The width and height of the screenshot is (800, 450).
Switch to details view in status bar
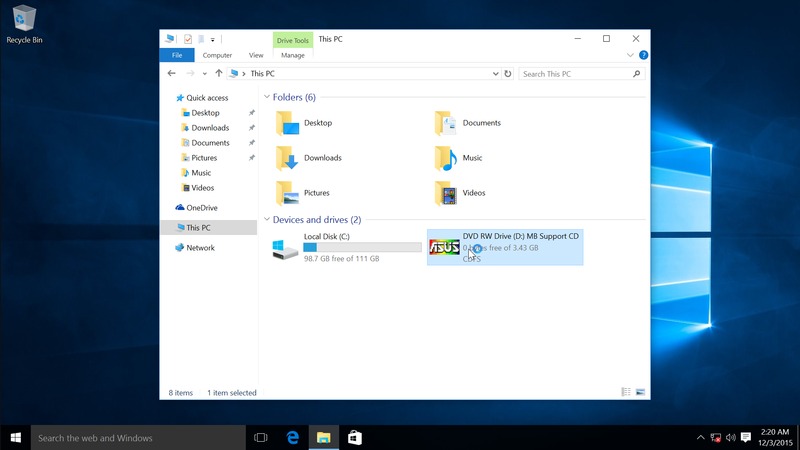click(626, 392)
